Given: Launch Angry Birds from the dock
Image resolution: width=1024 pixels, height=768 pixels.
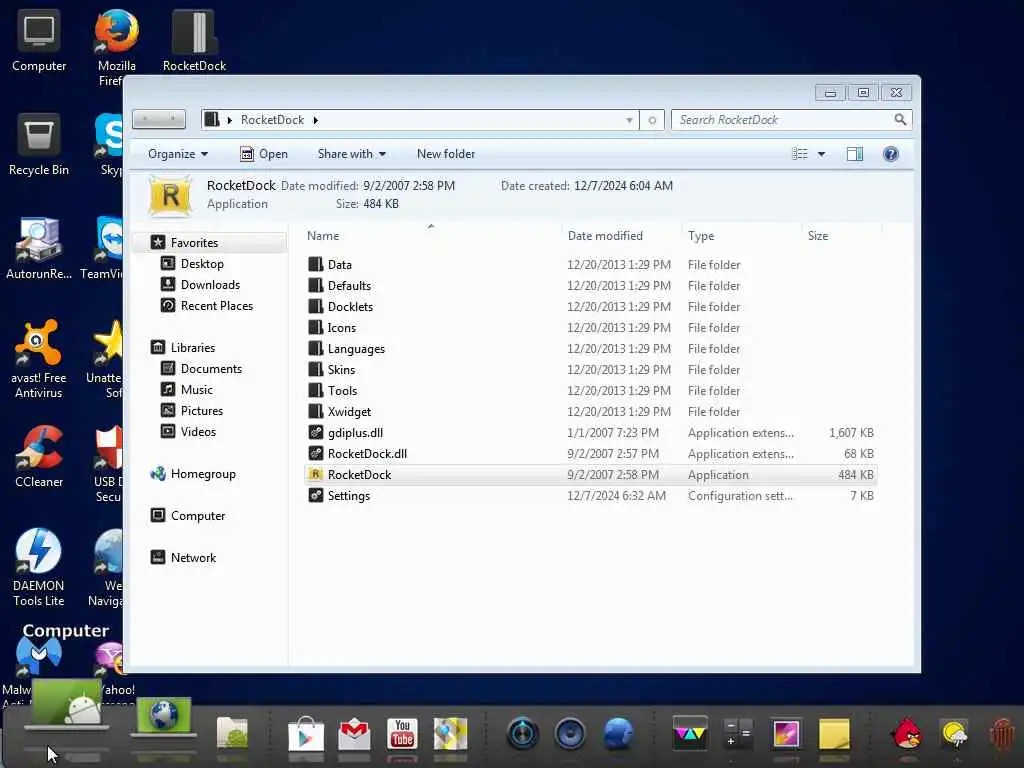Looking at the screenshot, I should tap(906, 733).
